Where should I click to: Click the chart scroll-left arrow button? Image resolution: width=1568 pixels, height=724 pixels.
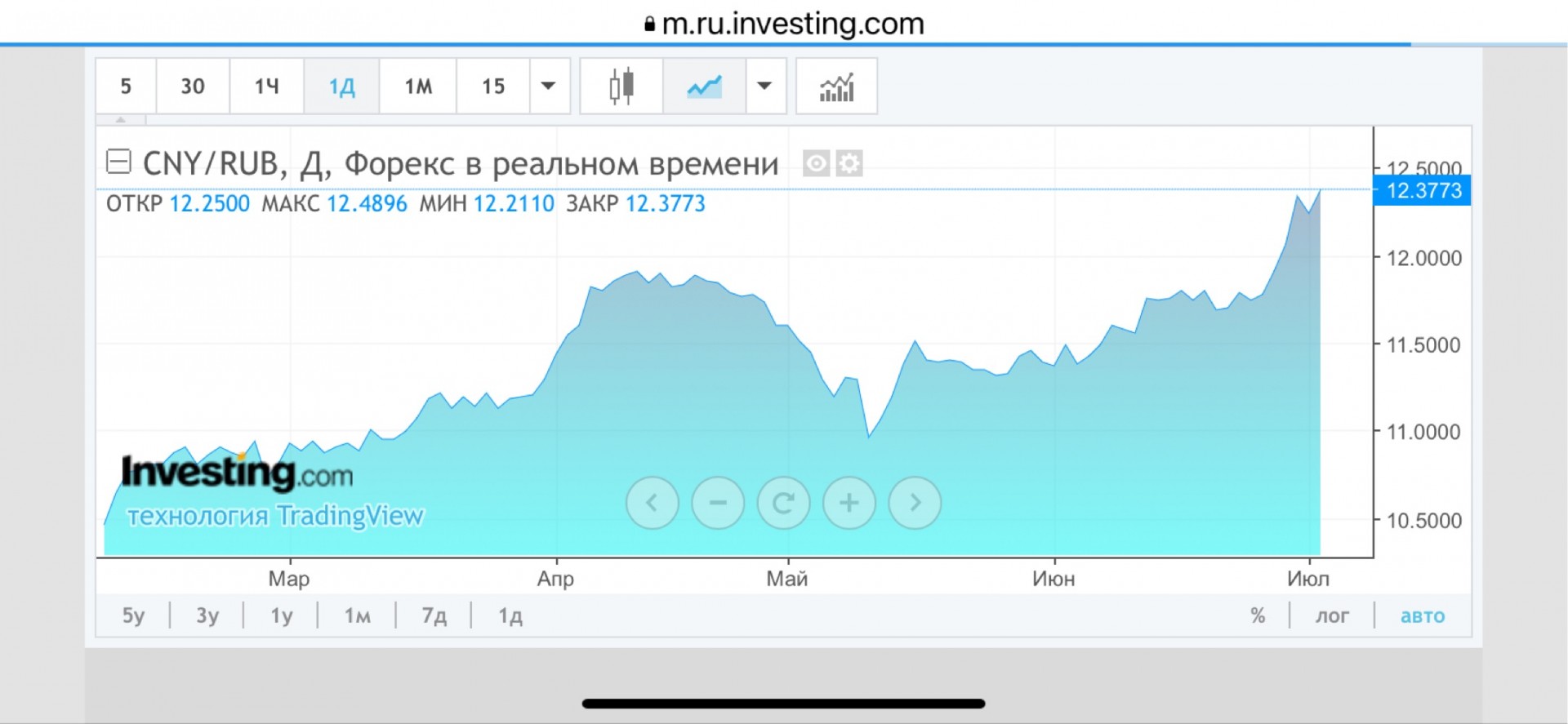pos(652,503)
